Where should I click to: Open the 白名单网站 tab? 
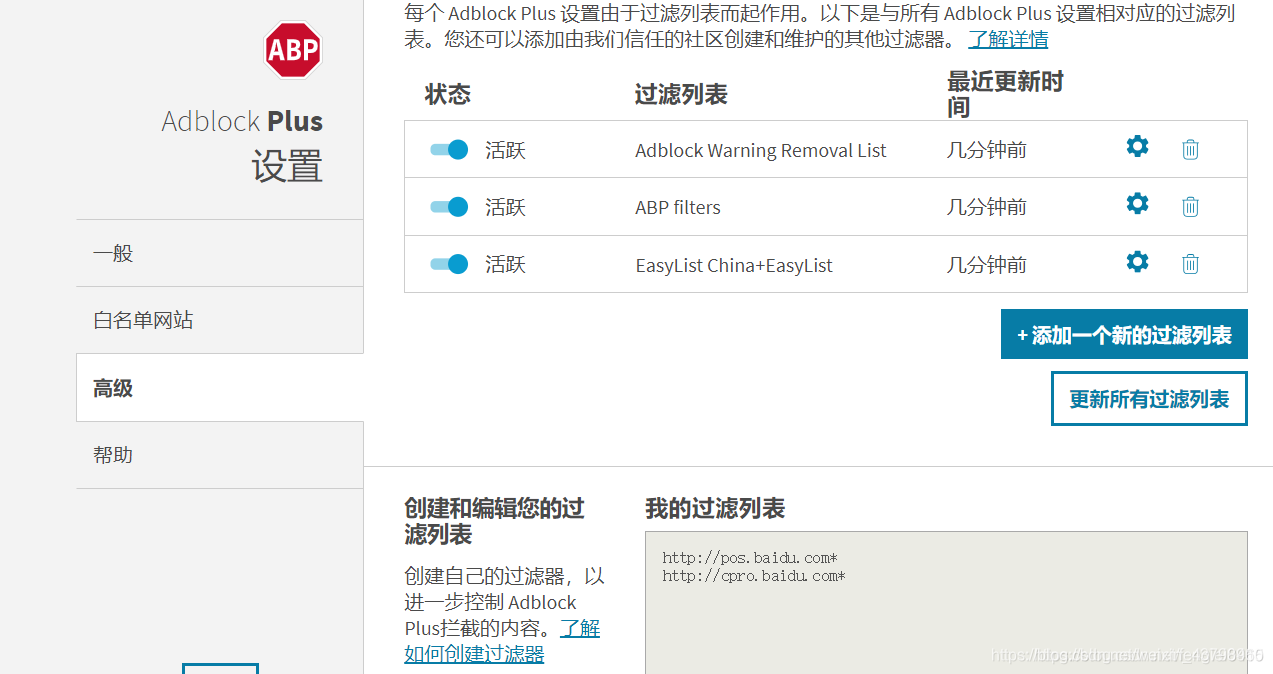[220, 320]
